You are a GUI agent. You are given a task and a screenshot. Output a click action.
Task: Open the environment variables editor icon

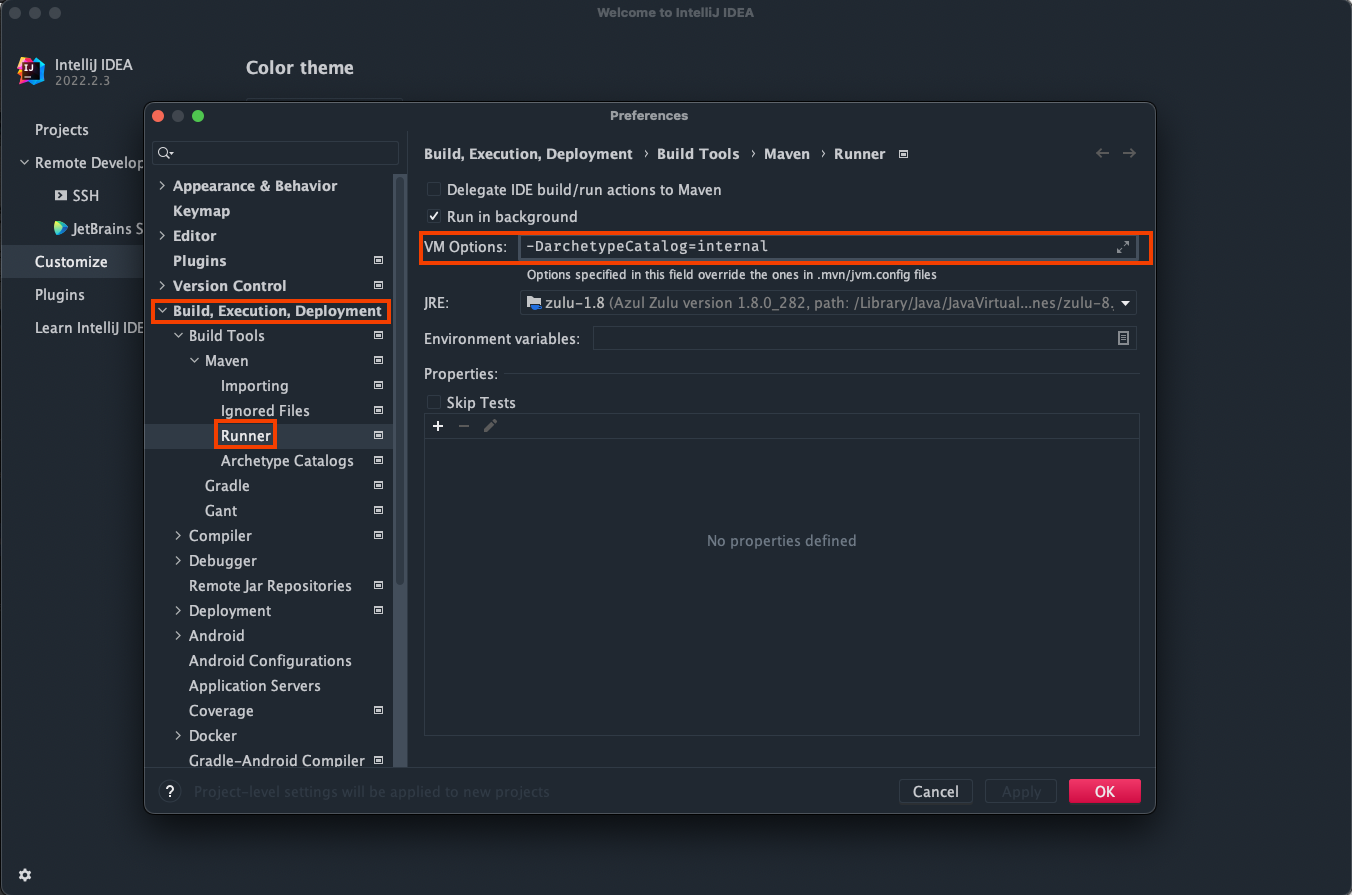coord(1123,339)
